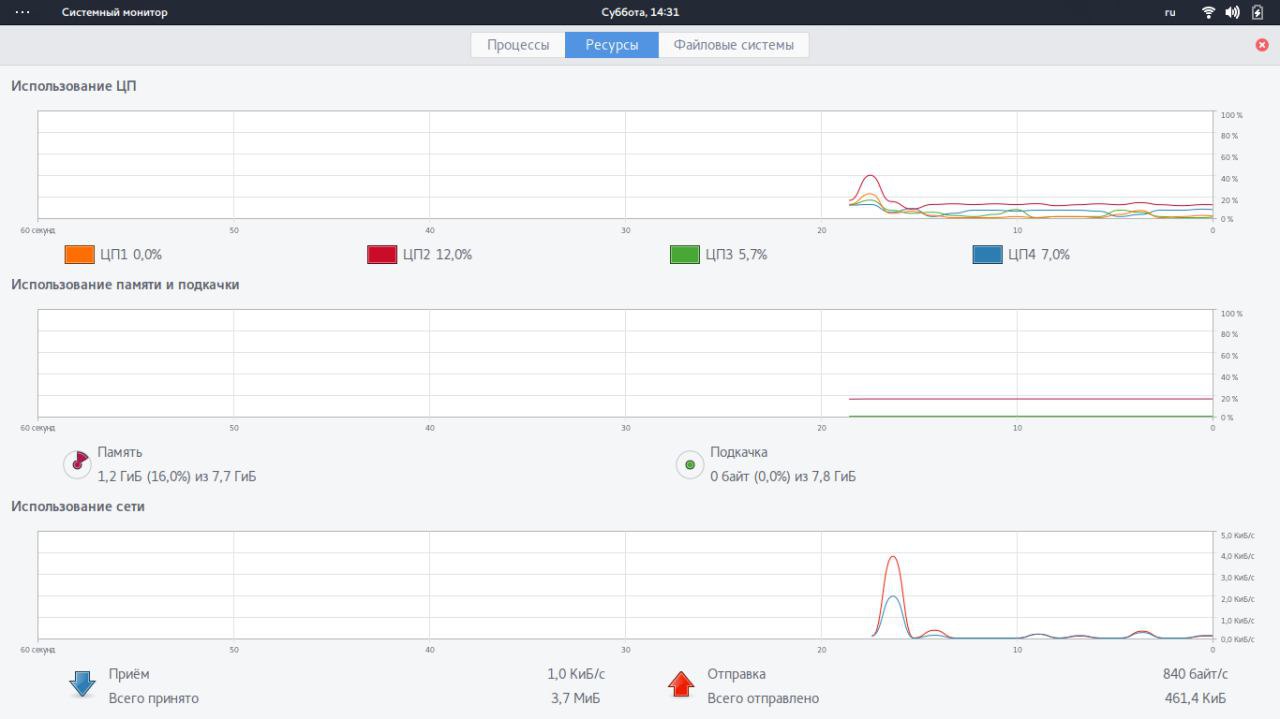Open the ru keyboard layout selector

coord(1170,12)
